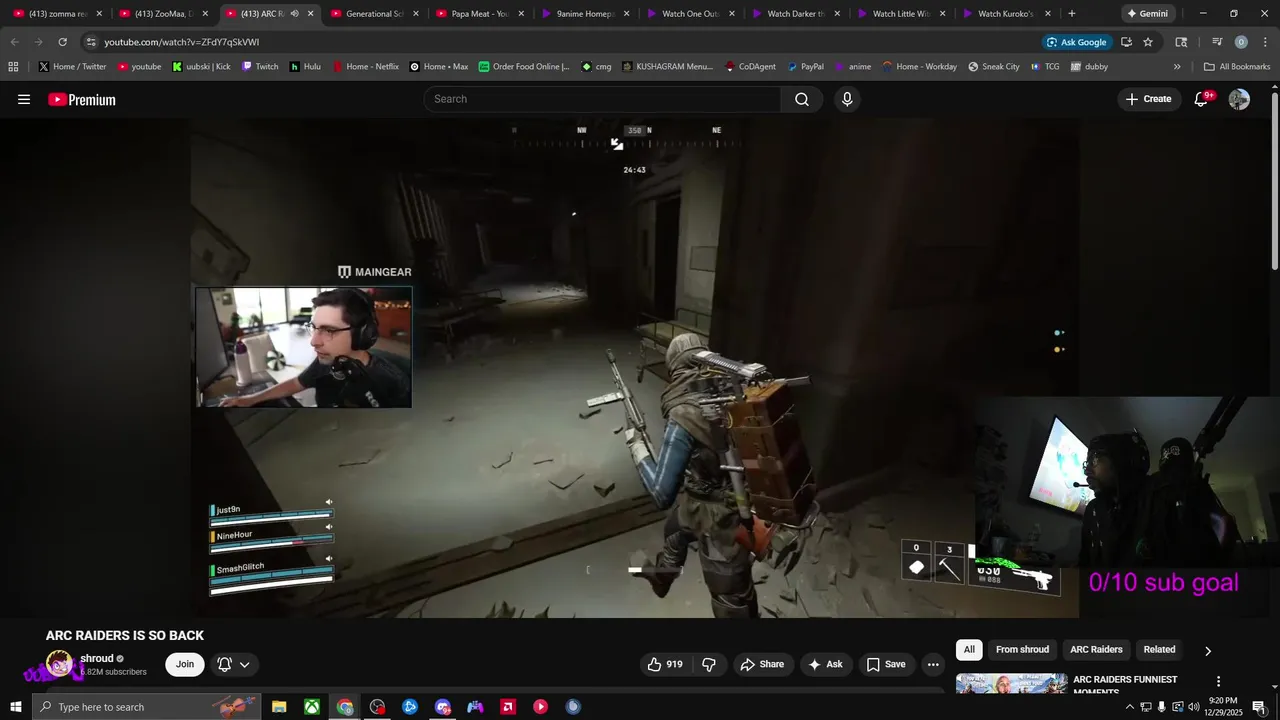This screenshot has height=720, width=1280.
Task: Open the Home - Netflix bookmark
Action: [x=365, y=67]
